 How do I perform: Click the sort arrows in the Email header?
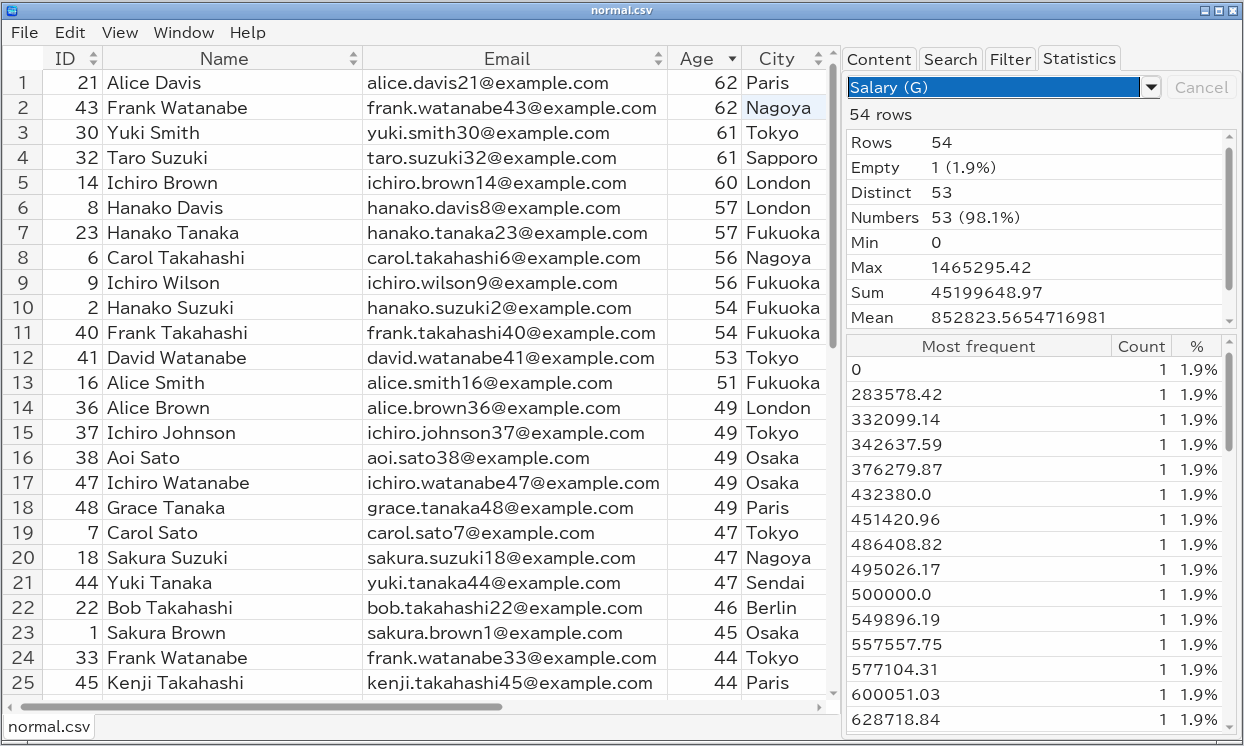[658, 59]
